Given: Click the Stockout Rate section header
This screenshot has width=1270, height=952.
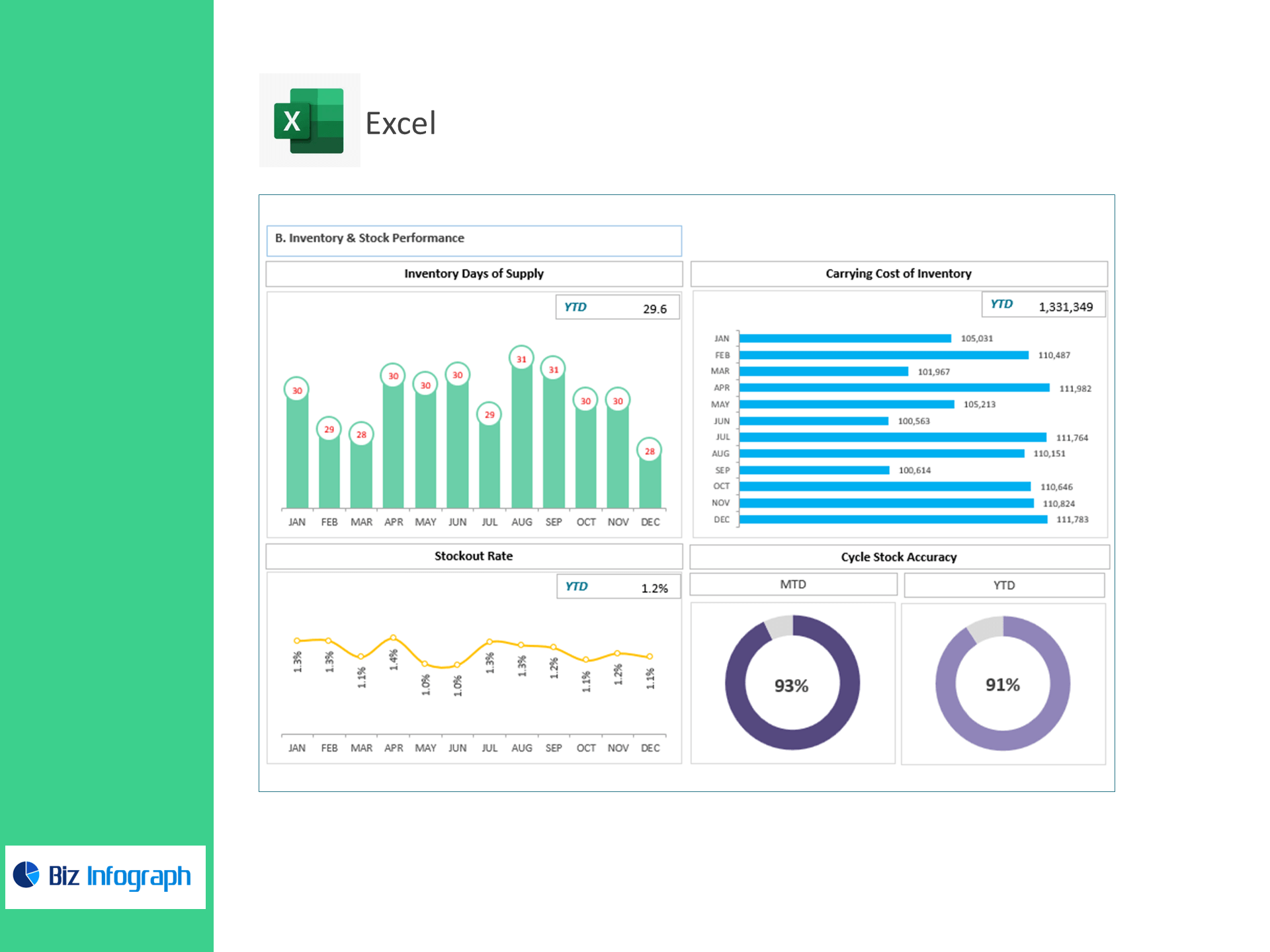Looking at the screenshot, I should click(474, 556).
